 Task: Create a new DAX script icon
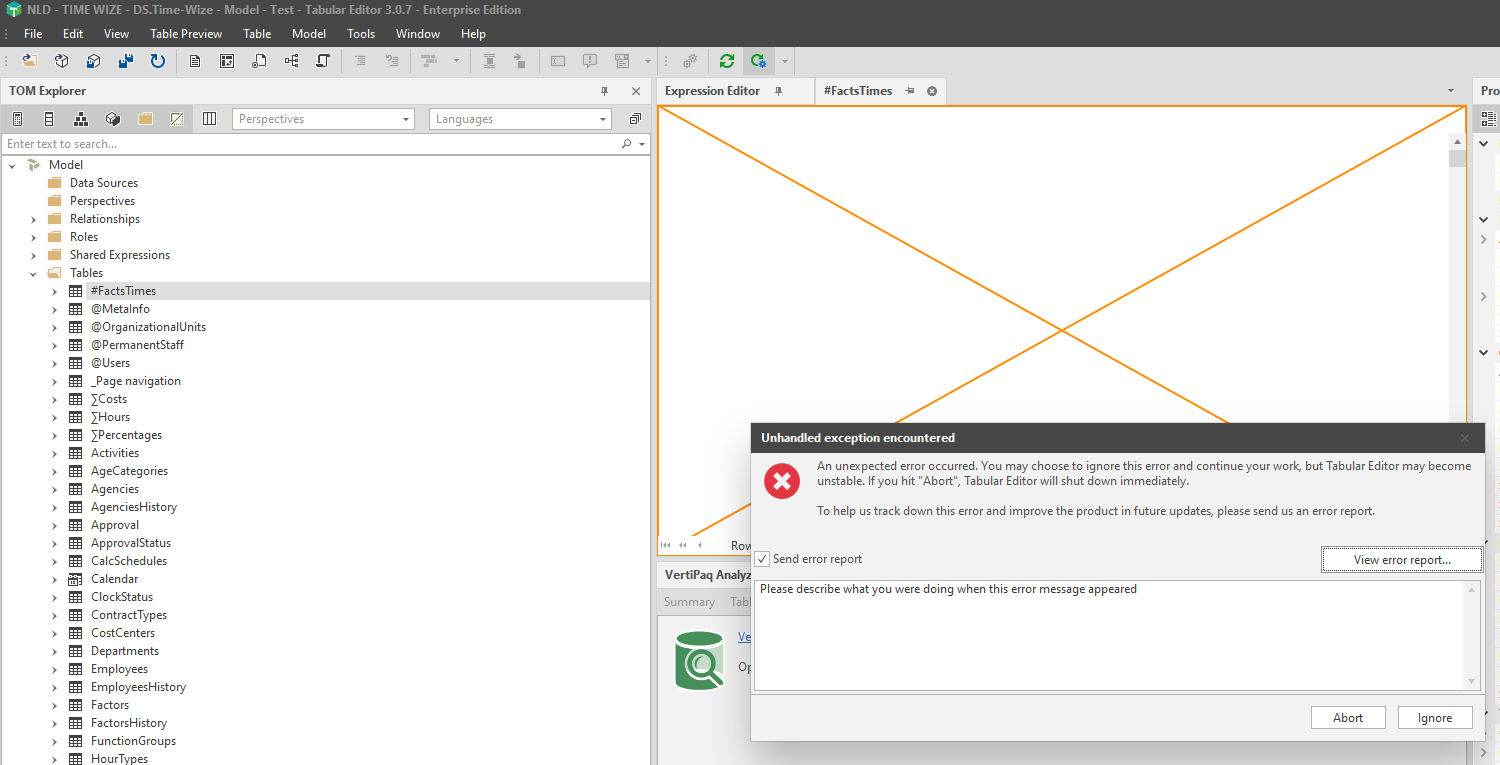[259, 61]
